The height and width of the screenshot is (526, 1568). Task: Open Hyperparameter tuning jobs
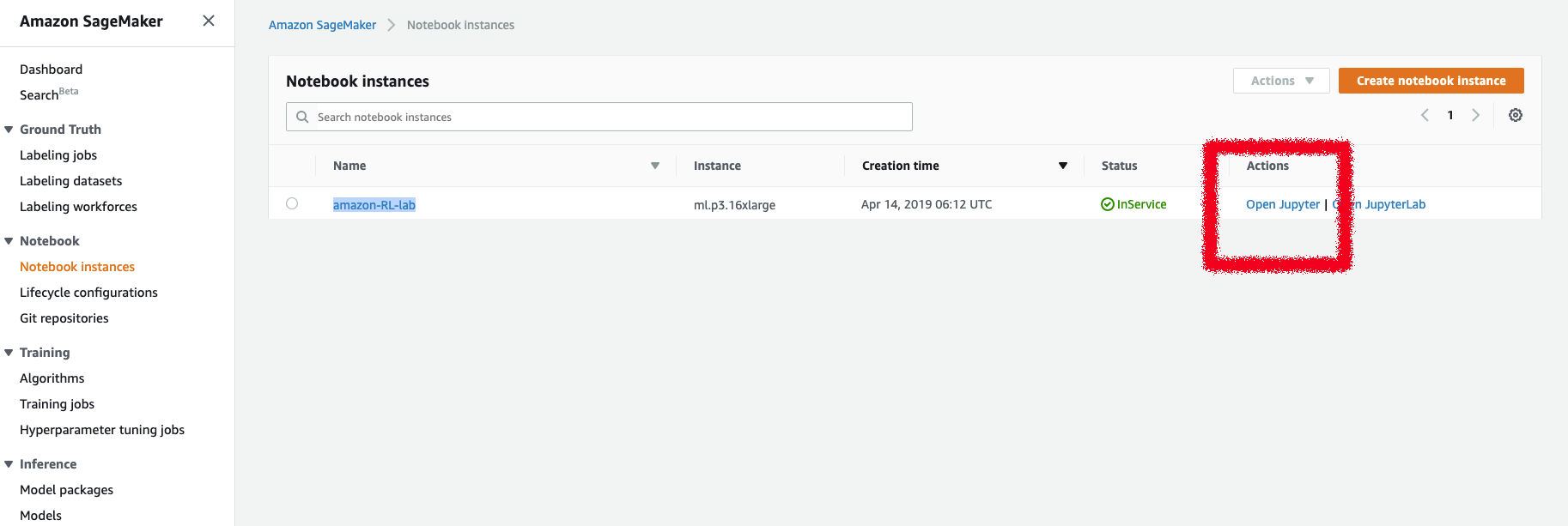(x=102, y=430)
